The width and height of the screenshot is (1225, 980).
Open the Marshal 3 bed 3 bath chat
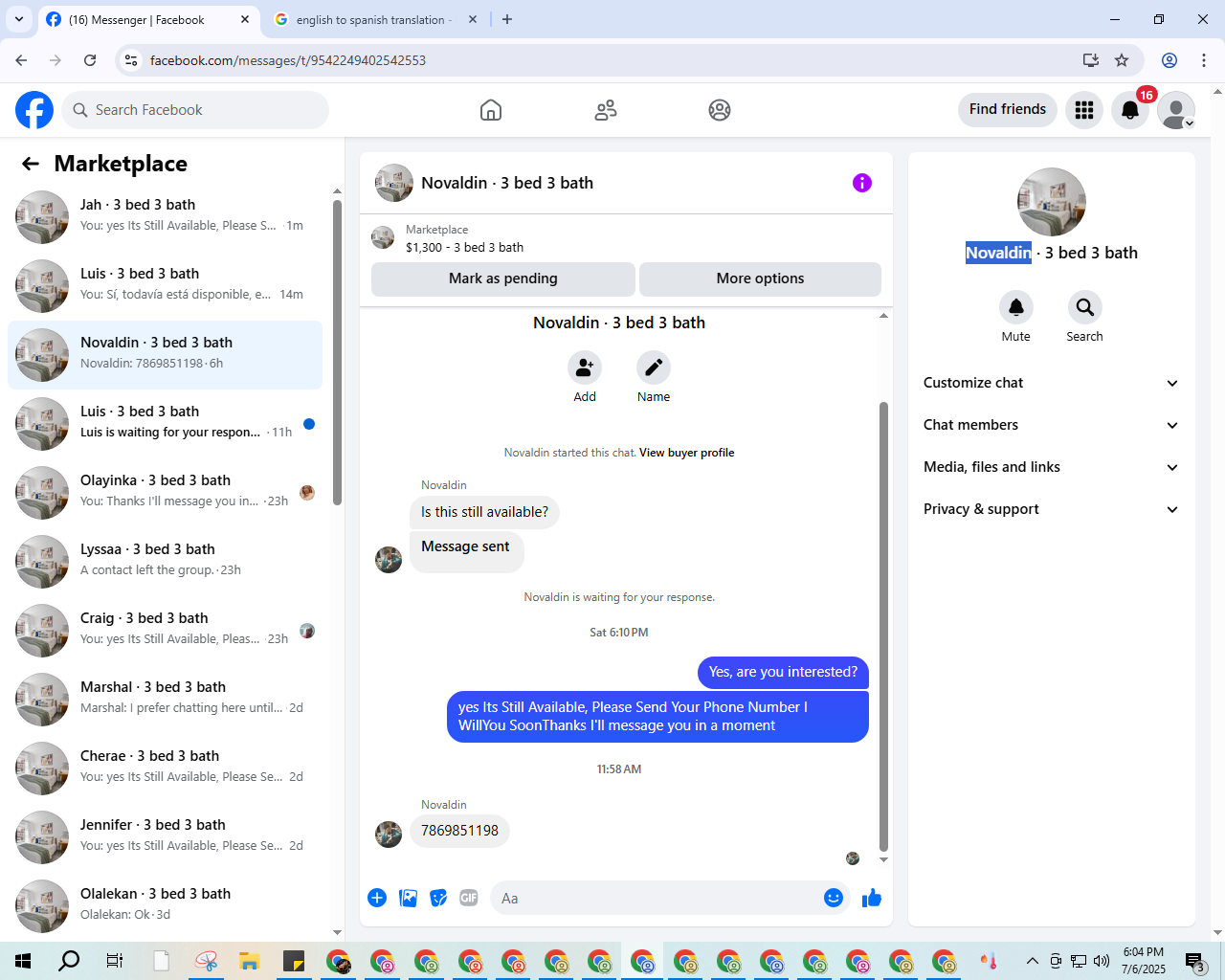point(165,700)
